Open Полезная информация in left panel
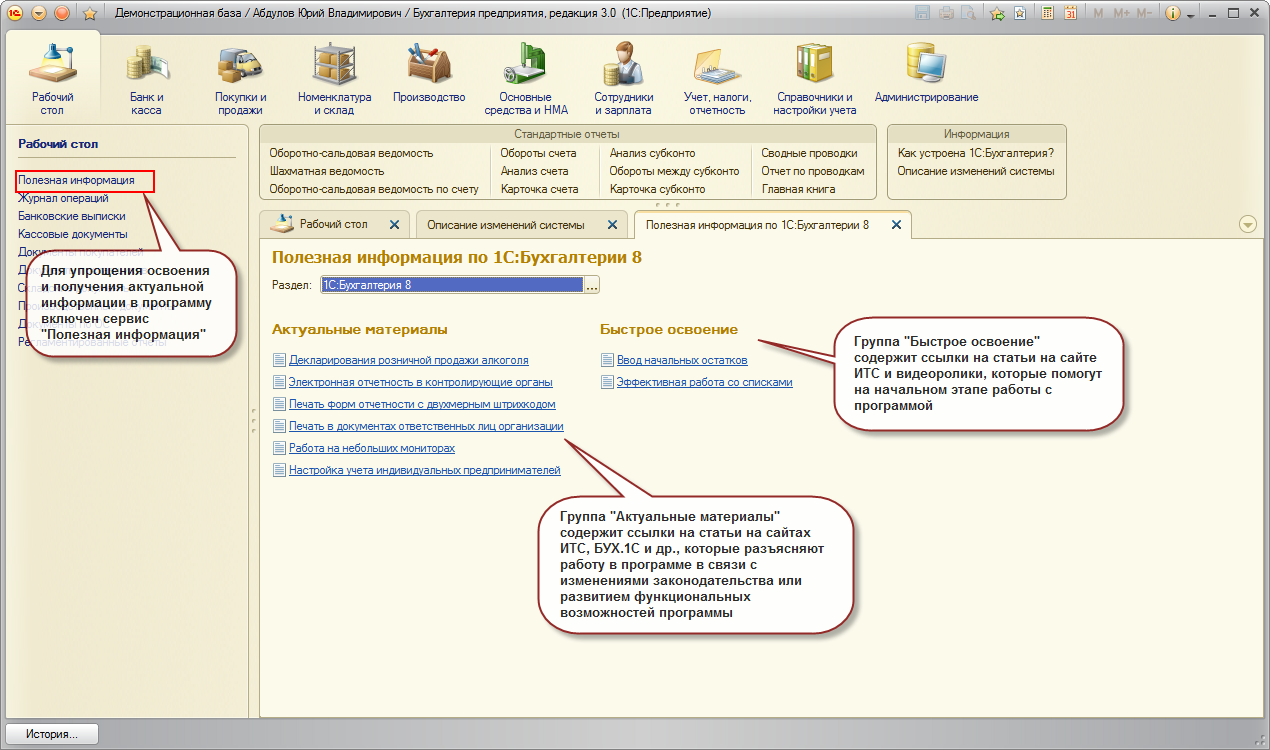 click(x=76, y=180)
